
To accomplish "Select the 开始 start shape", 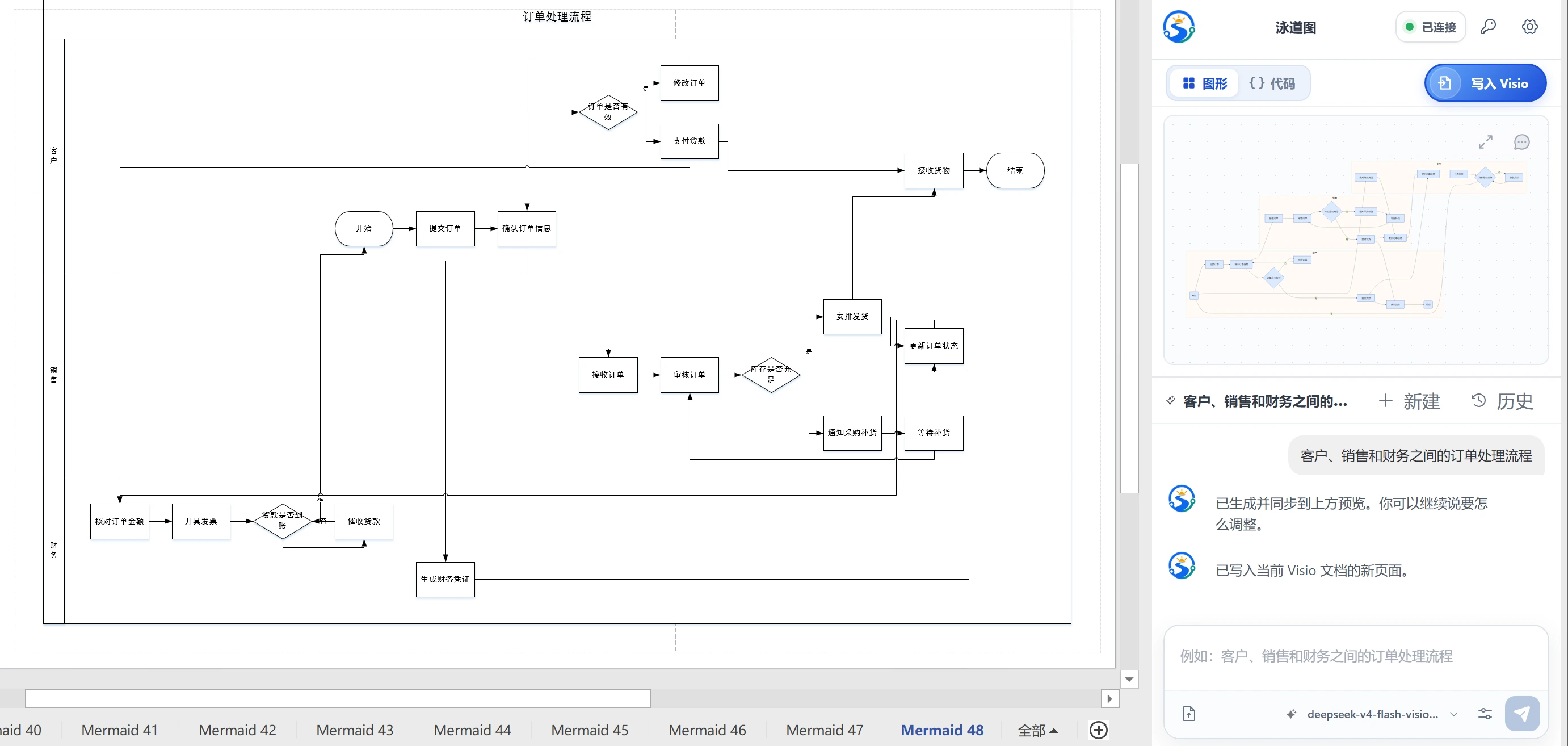I will click(x=363, y=228).
